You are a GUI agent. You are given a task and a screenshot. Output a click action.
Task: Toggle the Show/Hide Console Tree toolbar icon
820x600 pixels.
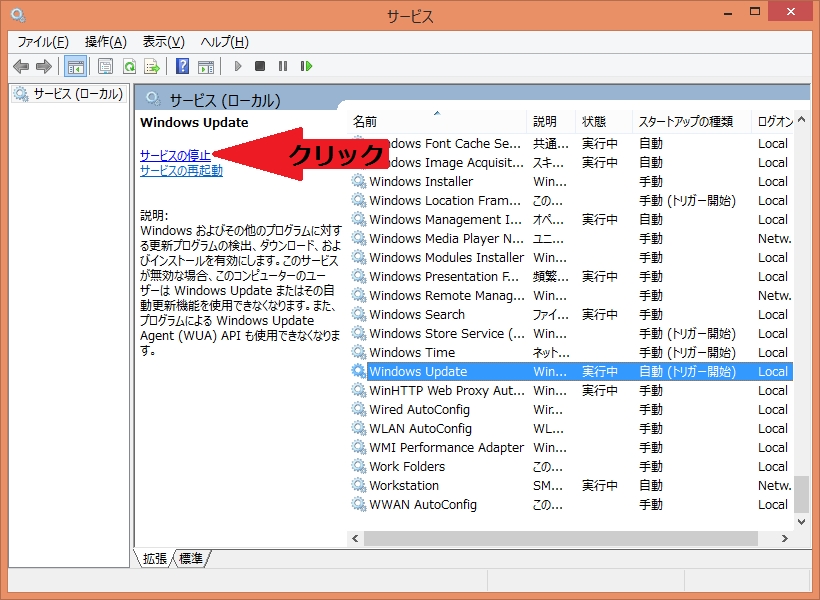[x=76, y=66]
